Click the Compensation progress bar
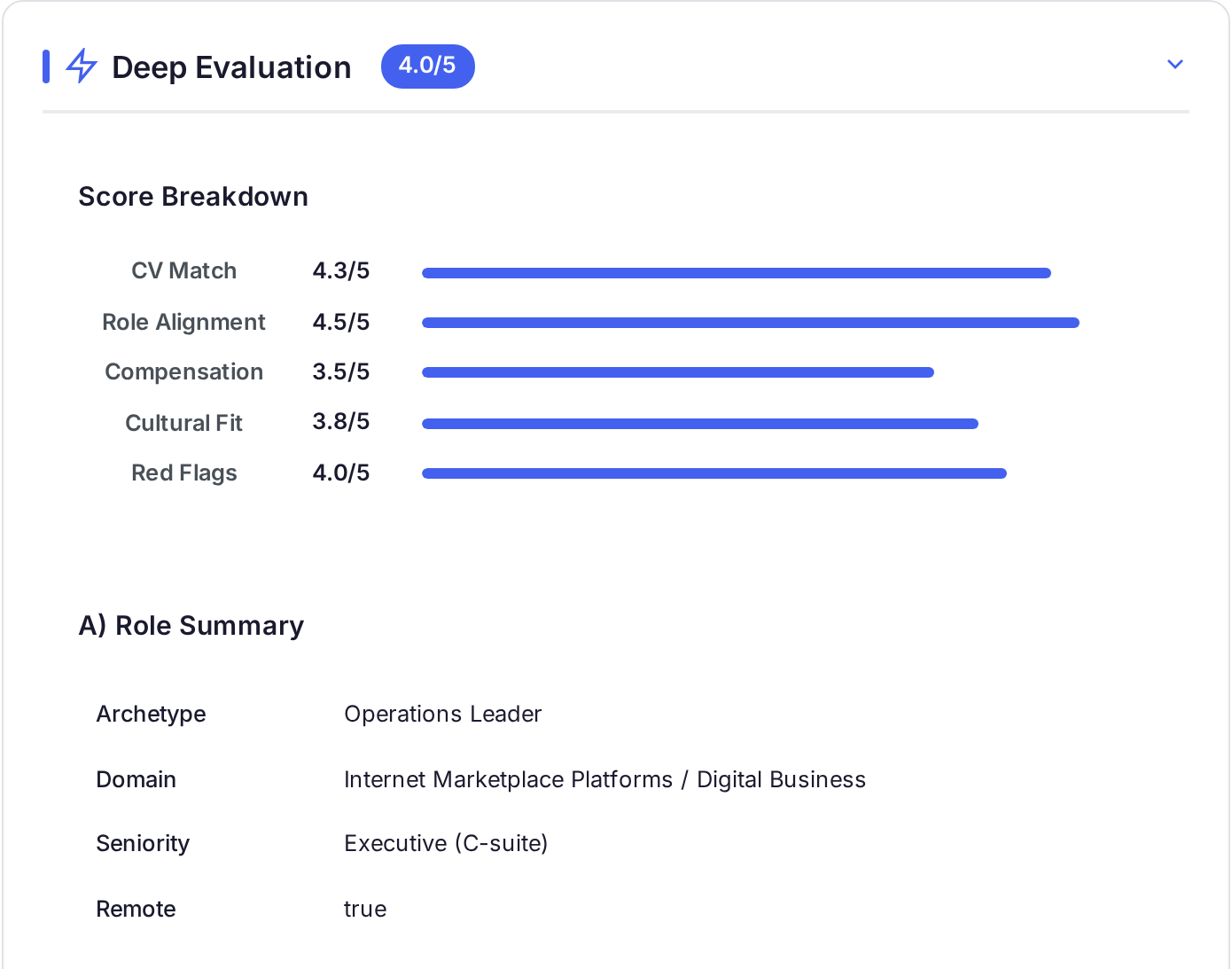The height and width of the screenshot is (969, 1232). [678, 372]
